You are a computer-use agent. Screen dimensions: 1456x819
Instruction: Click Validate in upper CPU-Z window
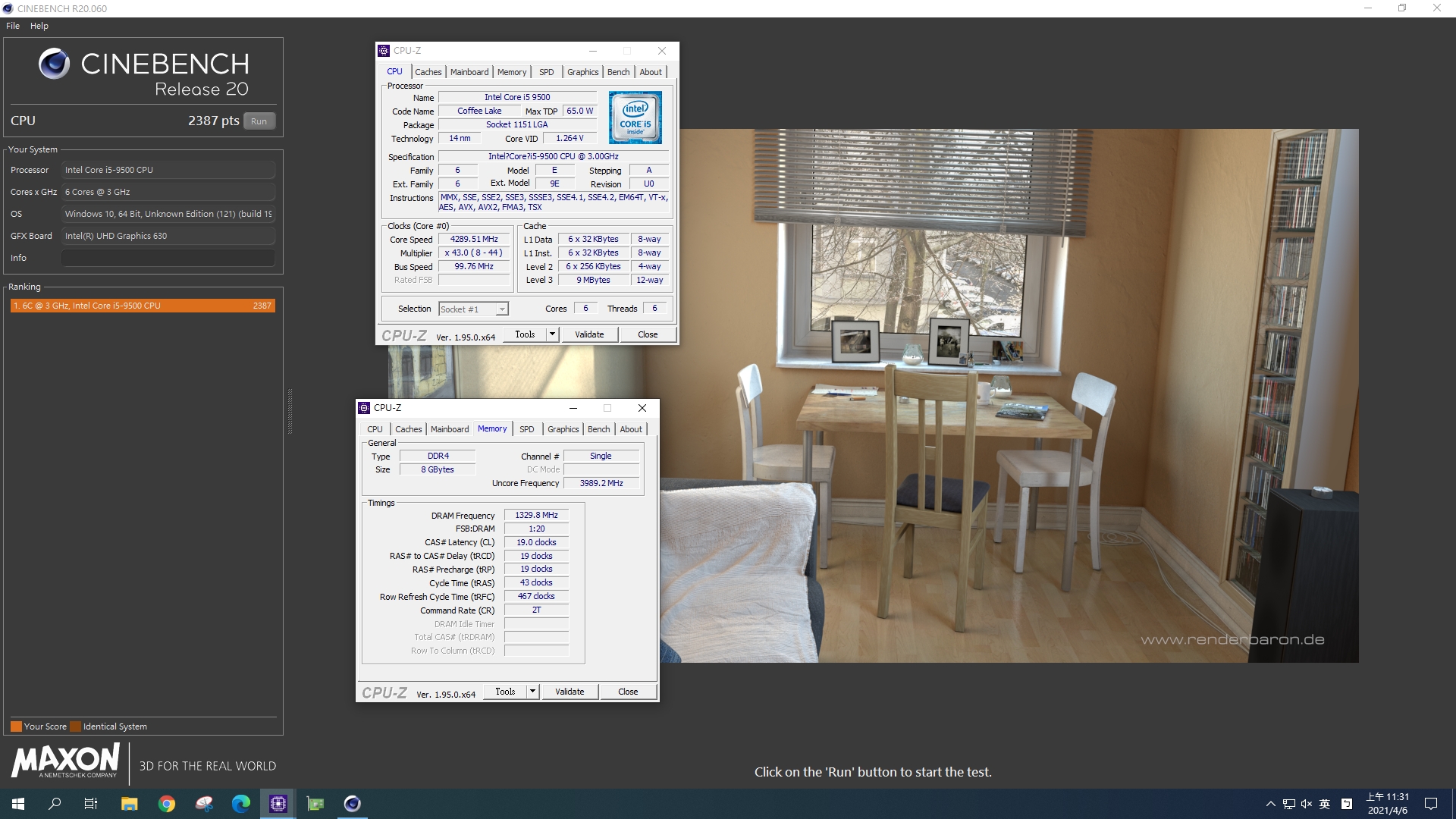(589, 334)
